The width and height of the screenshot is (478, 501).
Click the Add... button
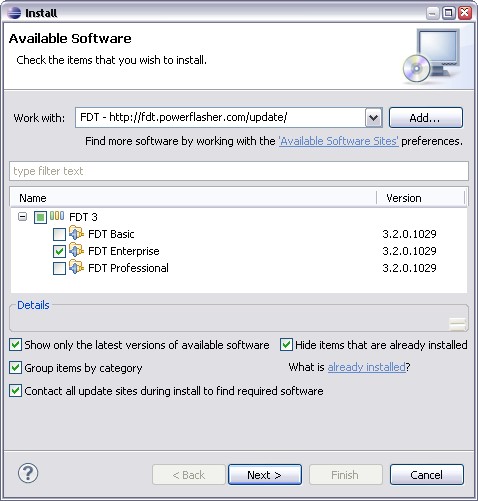pos(426,118)
